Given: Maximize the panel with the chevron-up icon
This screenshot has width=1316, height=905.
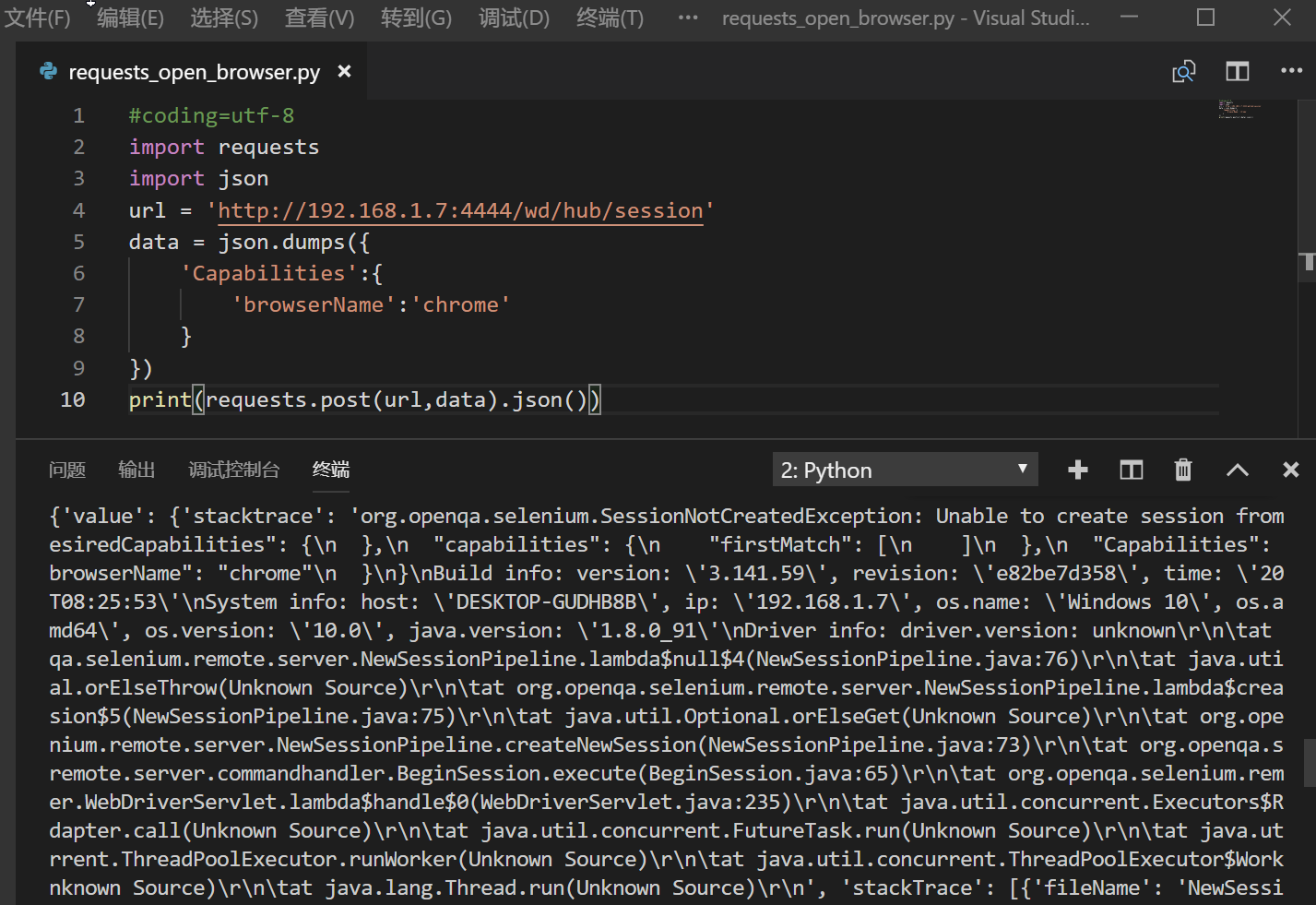Looking at the screenshot, I should coord(1238,470).
